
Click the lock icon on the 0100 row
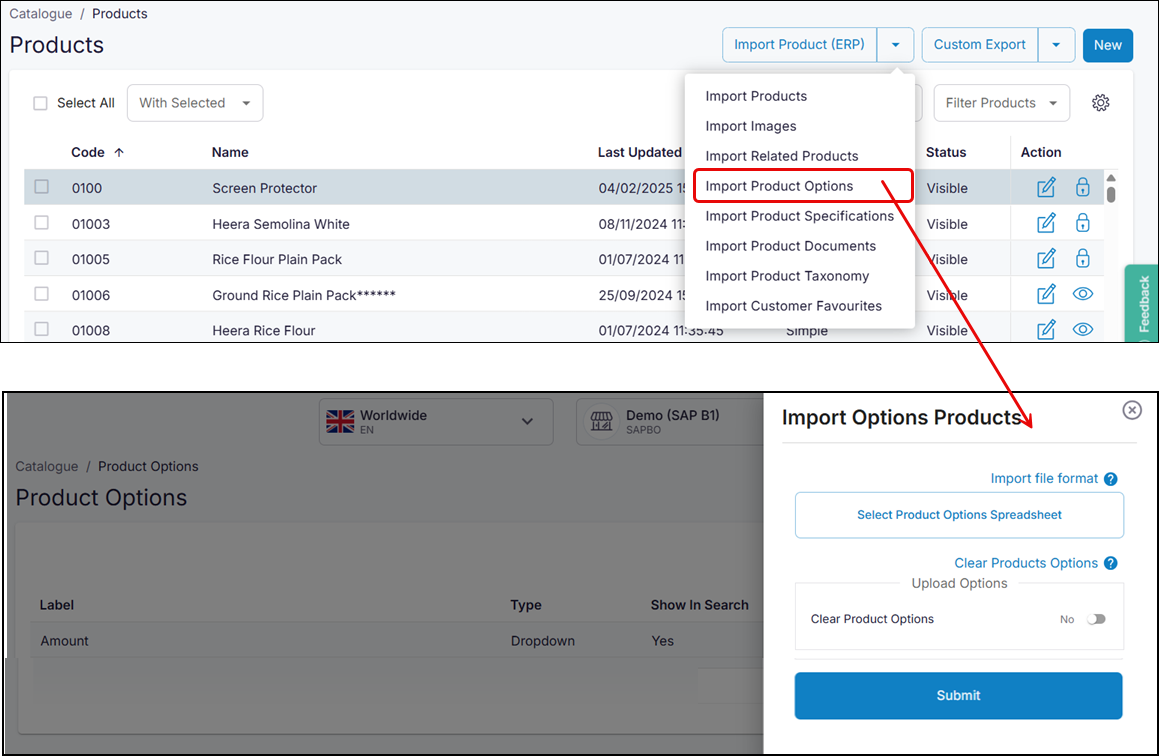point(1082,187)
